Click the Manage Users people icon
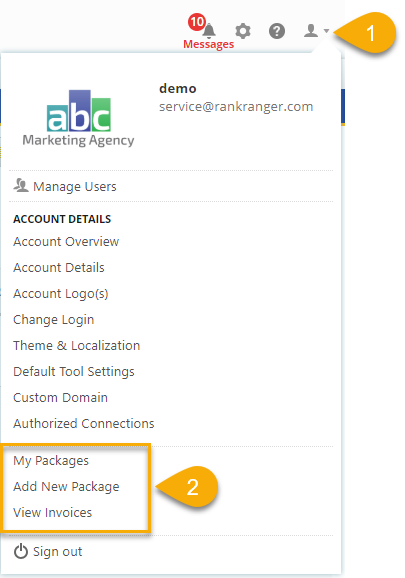This screenshot has height=578, width=405. pos(21,185)
